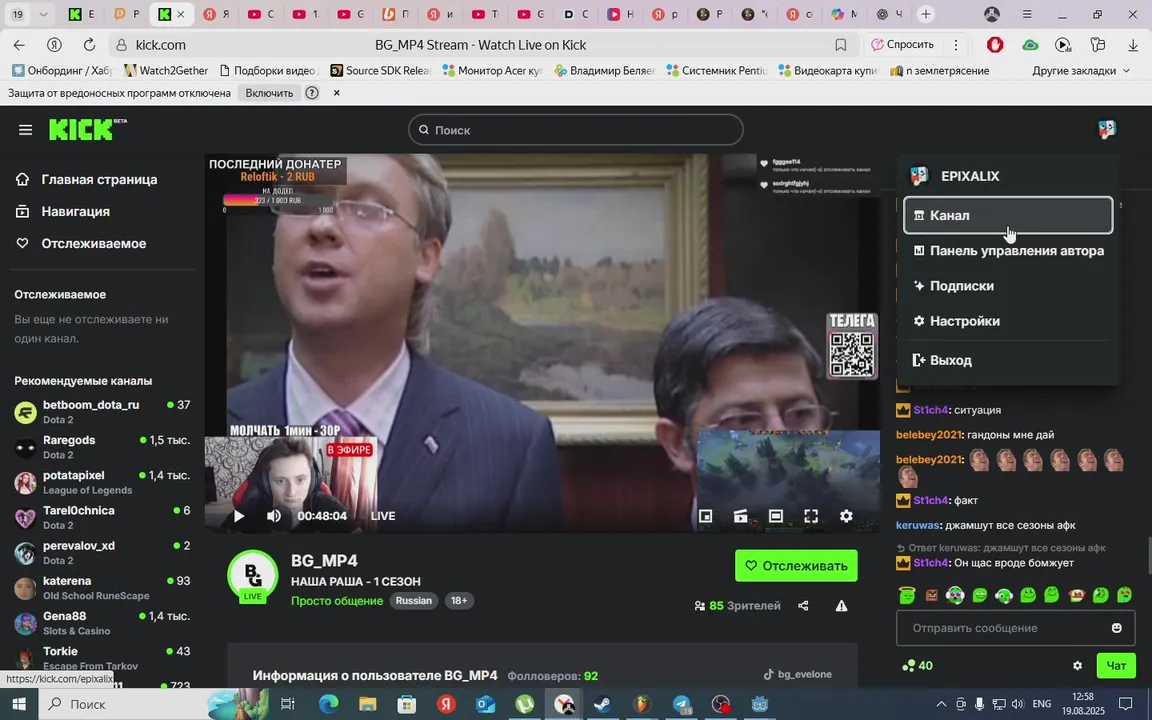Bookmark the page via bookmark icon
The height and width of the screenshot is (720, 1152).
[x=840, y=45]
